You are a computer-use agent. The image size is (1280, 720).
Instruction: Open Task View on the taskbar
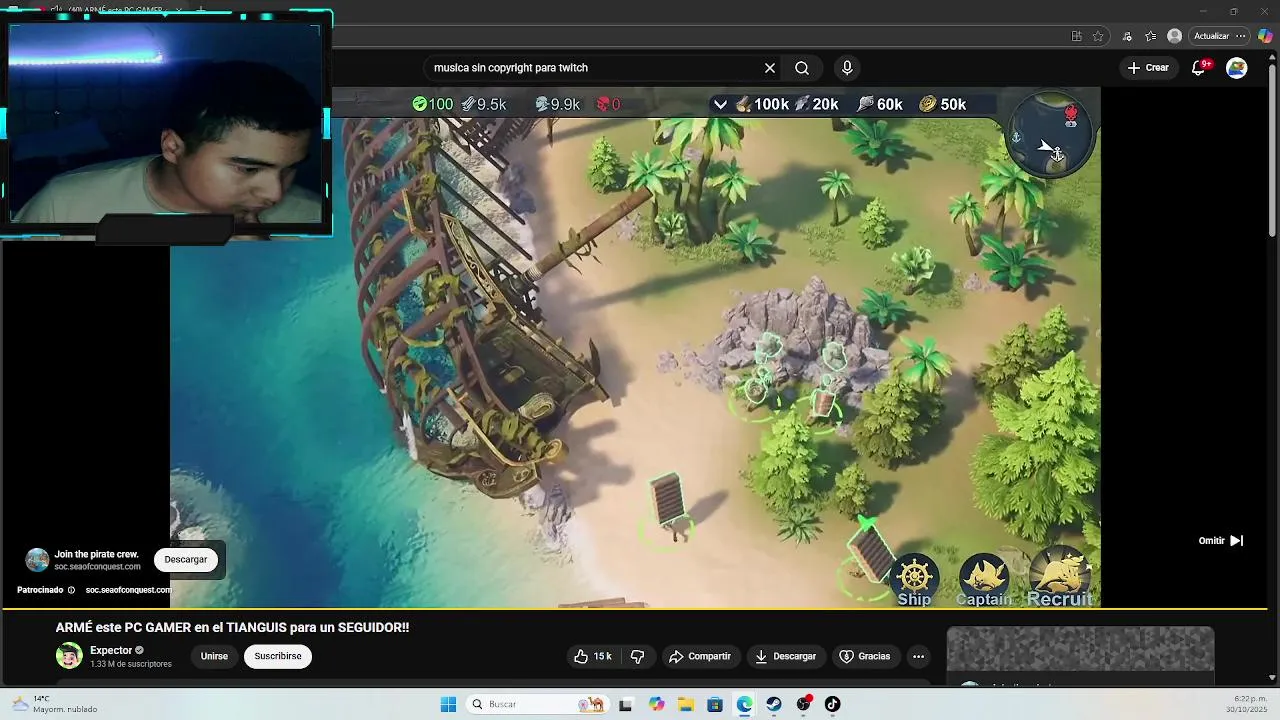coord(625,704)
